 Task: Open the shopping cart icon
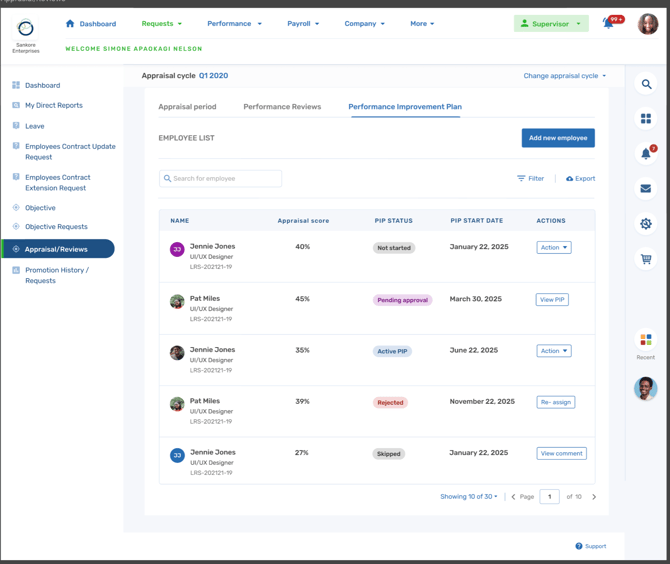tap(646, 259)
